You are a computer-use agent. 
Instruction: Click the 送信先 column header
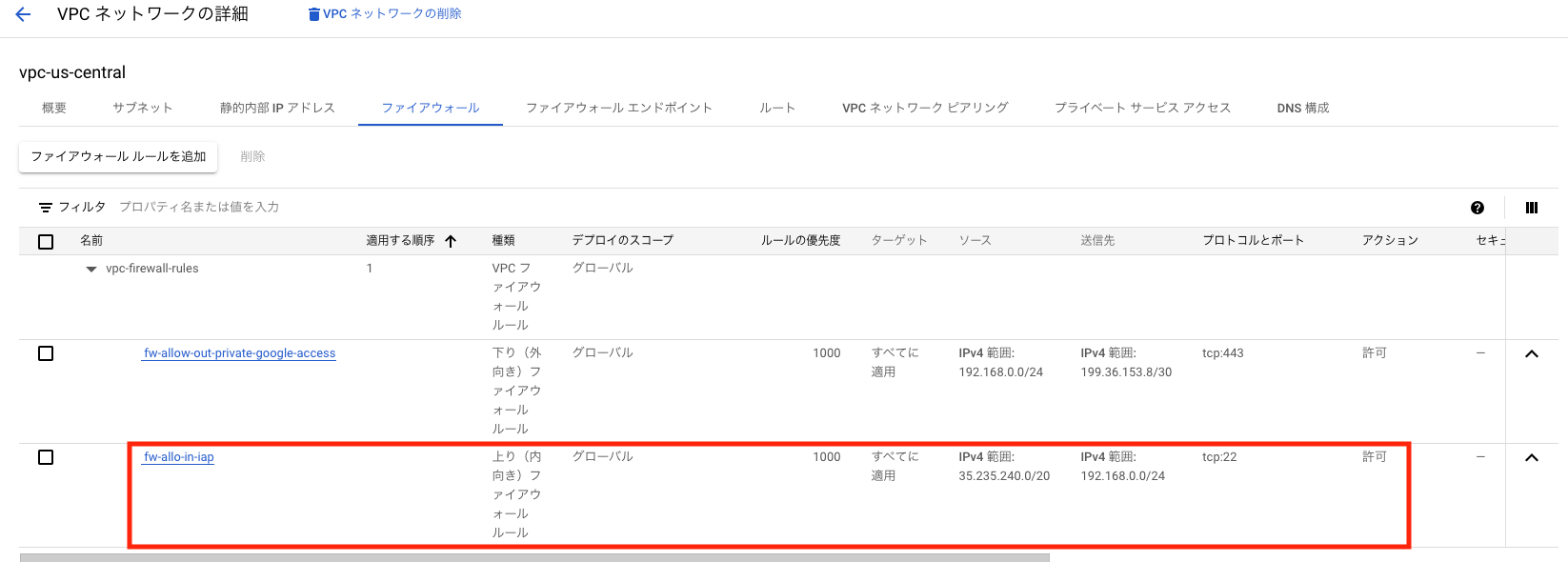point(1097,241)
